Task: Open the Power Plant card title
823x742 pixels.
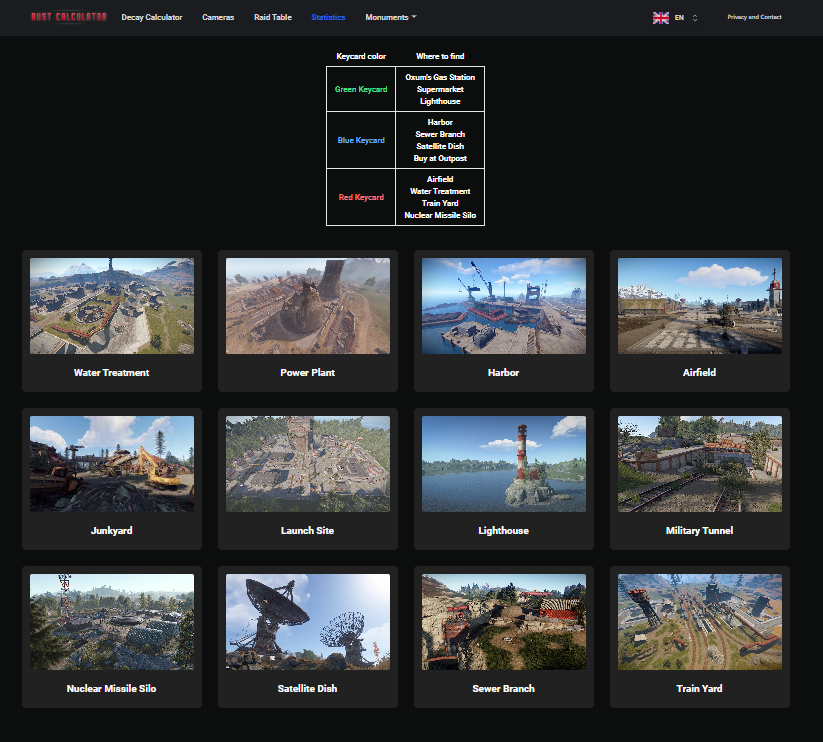Action: pyautogui.click(x=308, y=373)
